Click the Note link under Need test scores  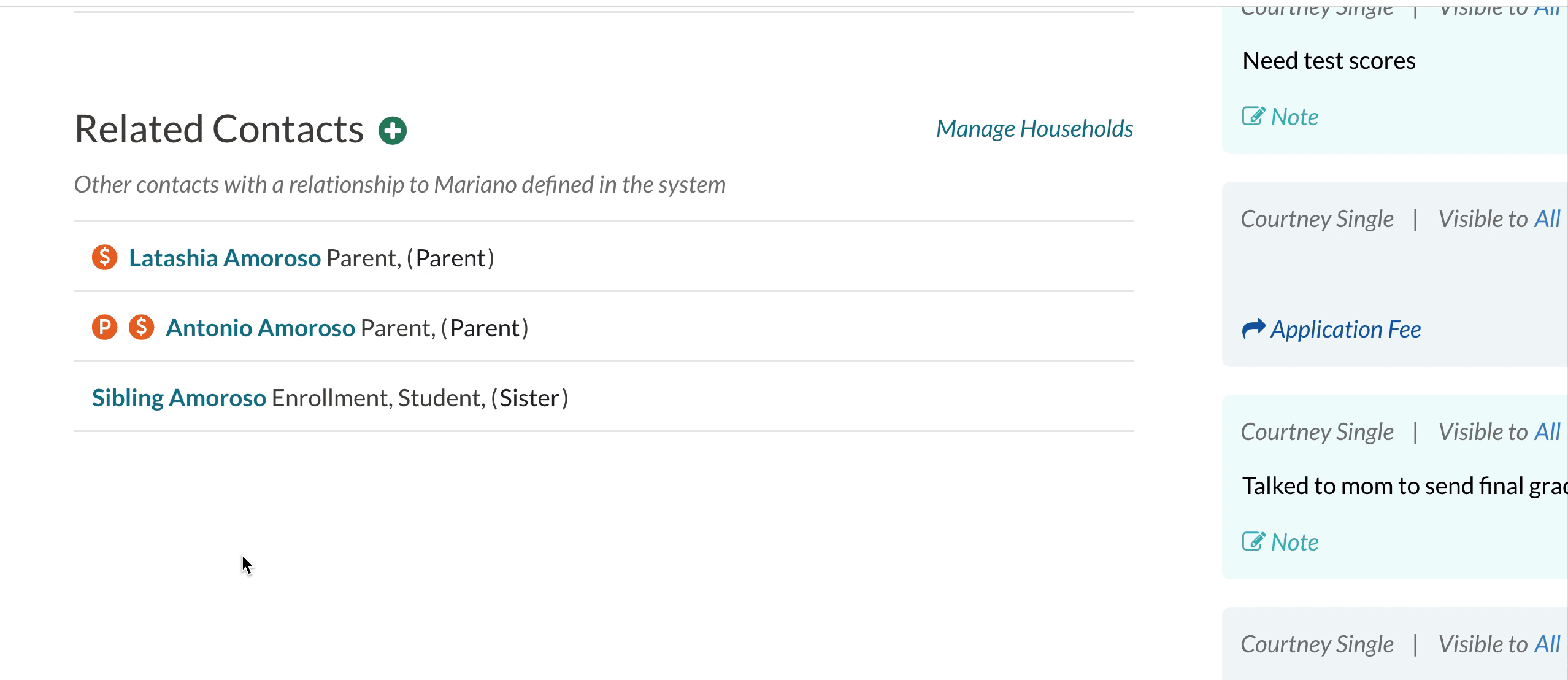pyautogui.click(x=1294, y=117)
